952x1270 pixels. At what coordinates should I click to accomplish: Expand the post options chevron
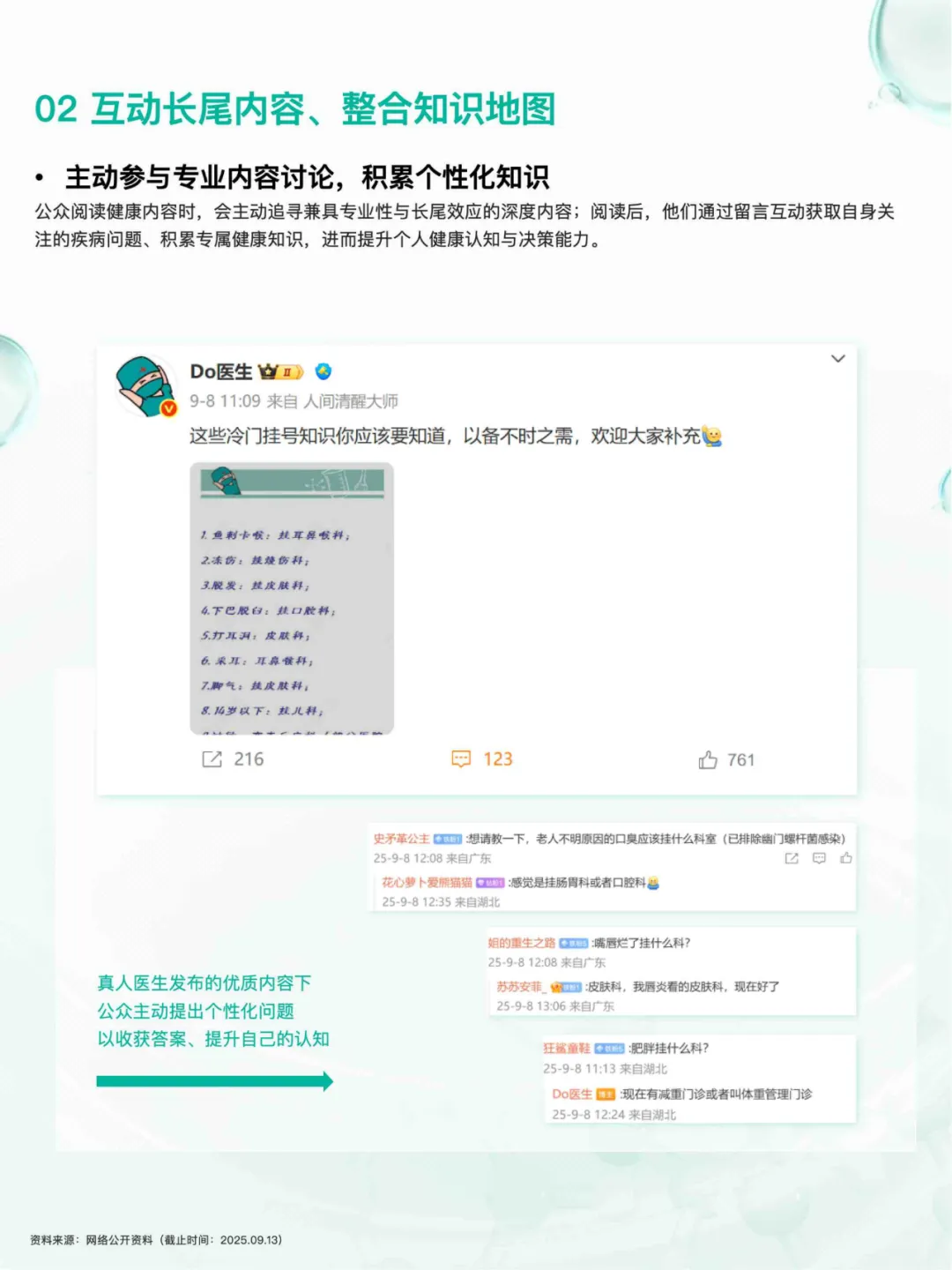[838, 358]
